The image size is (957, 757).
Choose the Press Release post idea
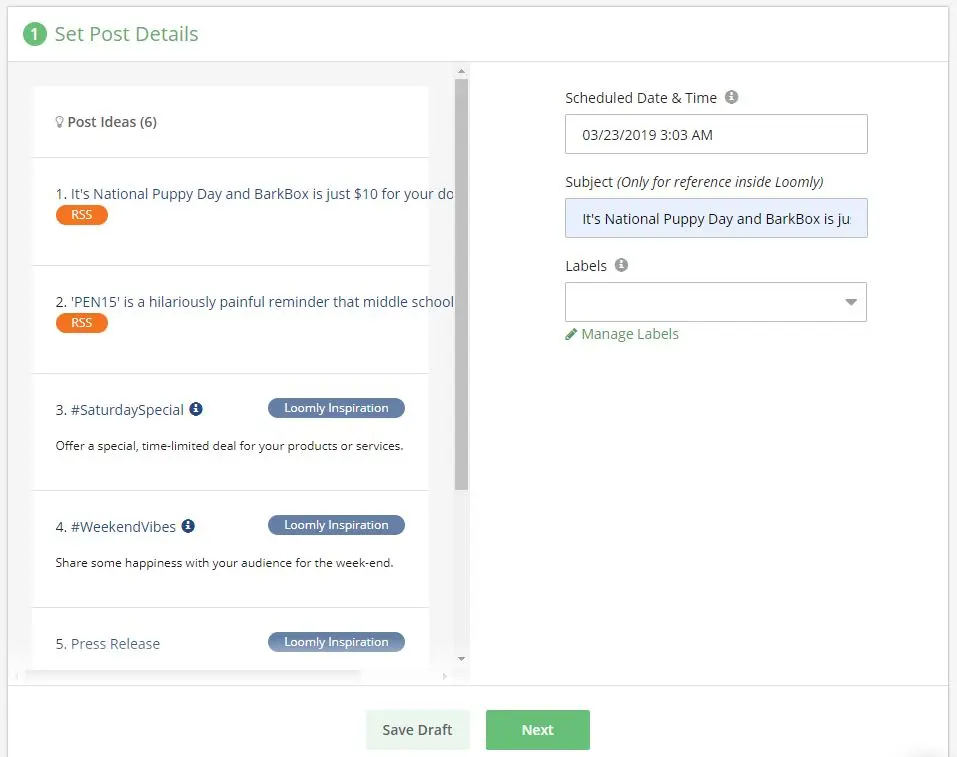click(115, 644)
